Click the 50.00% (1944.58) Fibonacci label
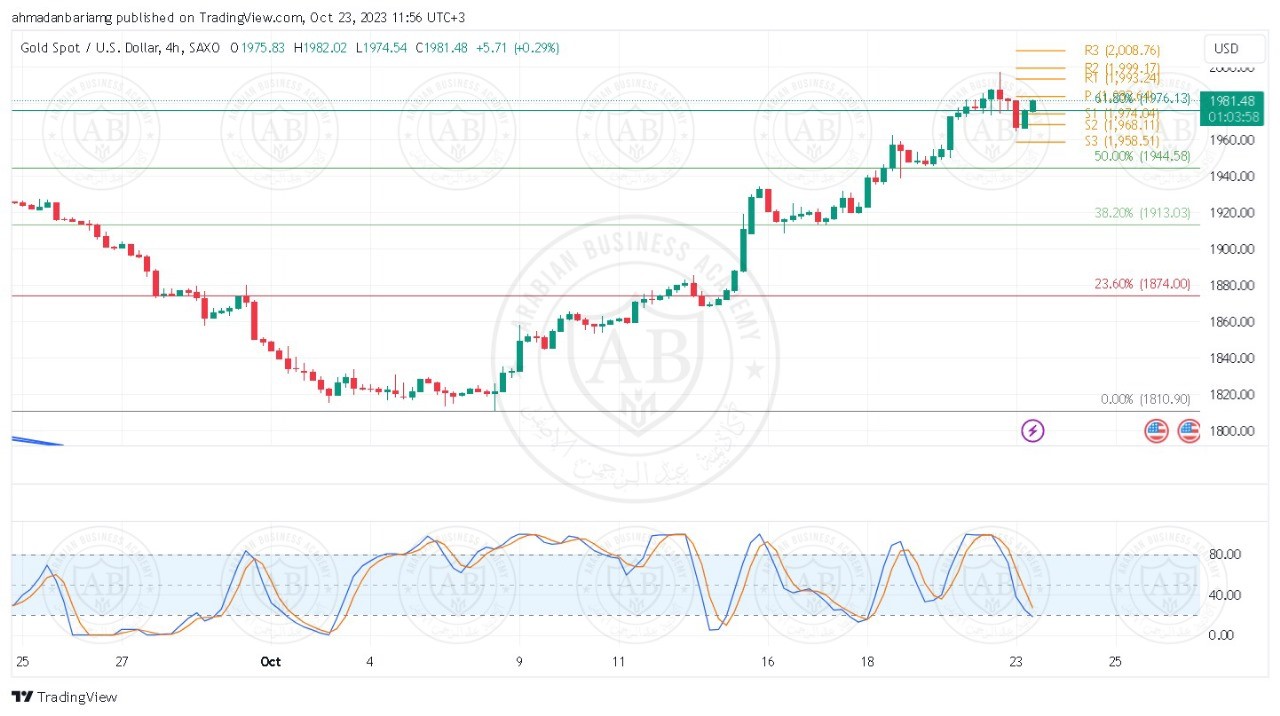Screen dimensions: 1280x716 1142,156
